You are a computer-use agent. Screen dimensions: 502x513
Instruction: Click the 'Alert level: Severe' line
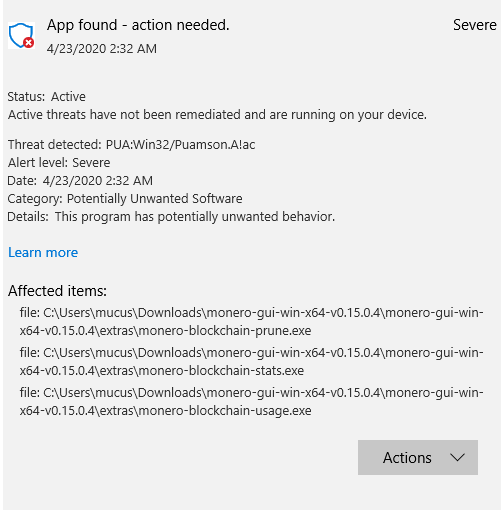point(59,163)
